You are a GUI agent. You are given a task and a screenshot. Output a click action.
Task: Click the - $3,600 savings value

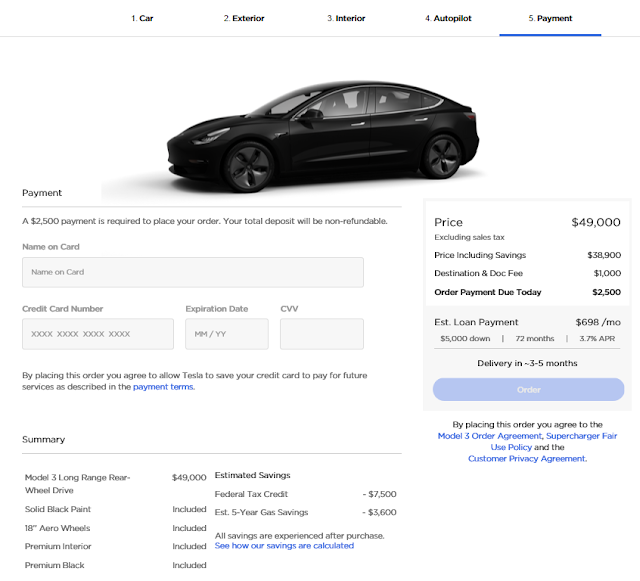click(379, 512)
